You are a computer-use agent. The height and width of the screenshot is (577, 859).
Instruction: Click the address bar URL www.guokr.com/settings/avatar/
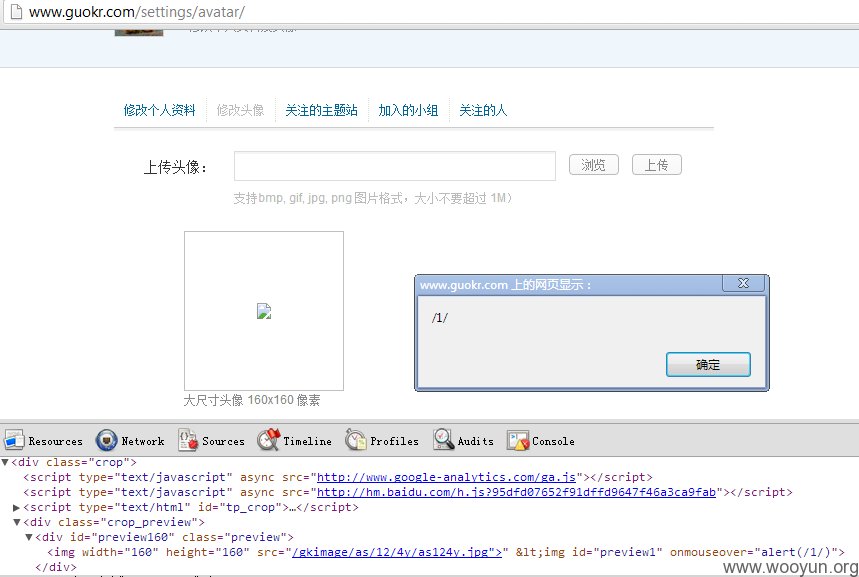136,12
